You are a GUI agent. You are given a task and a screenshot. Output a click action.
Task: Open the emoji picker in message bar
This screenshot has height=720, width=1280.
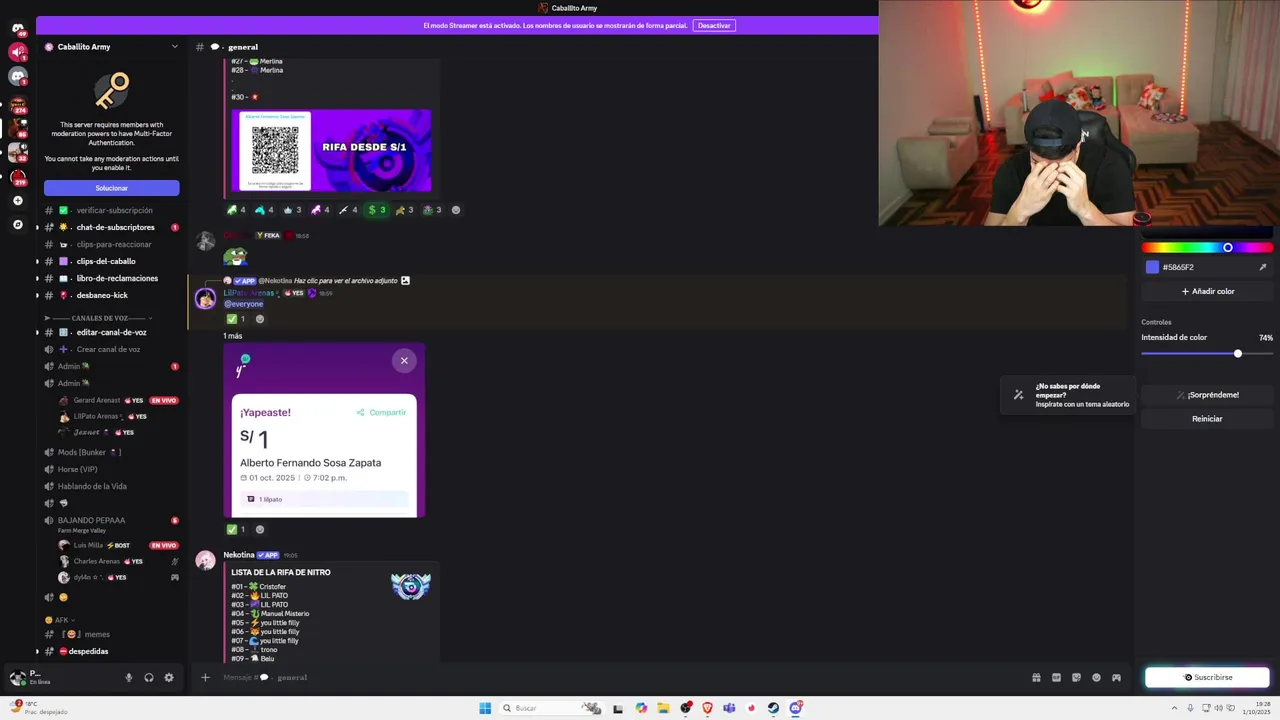(x=1096, y=677)
